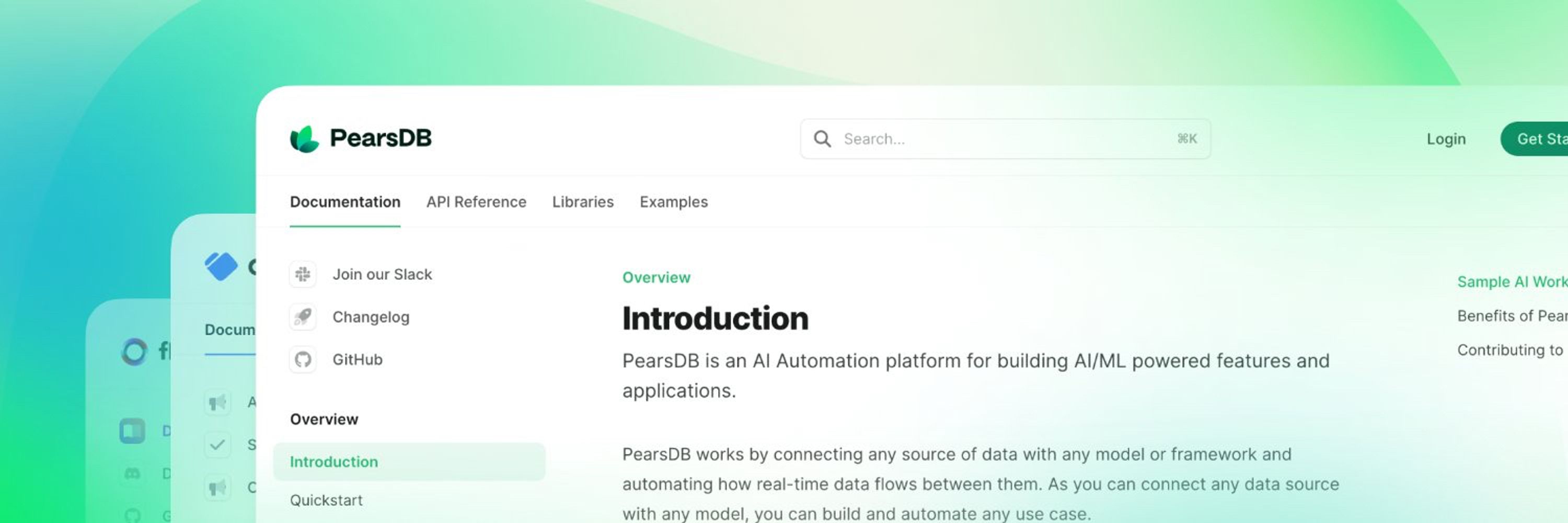
Task: Open the GitHub sidebar link
Action: pyautogui.click(x=358, y=360)
